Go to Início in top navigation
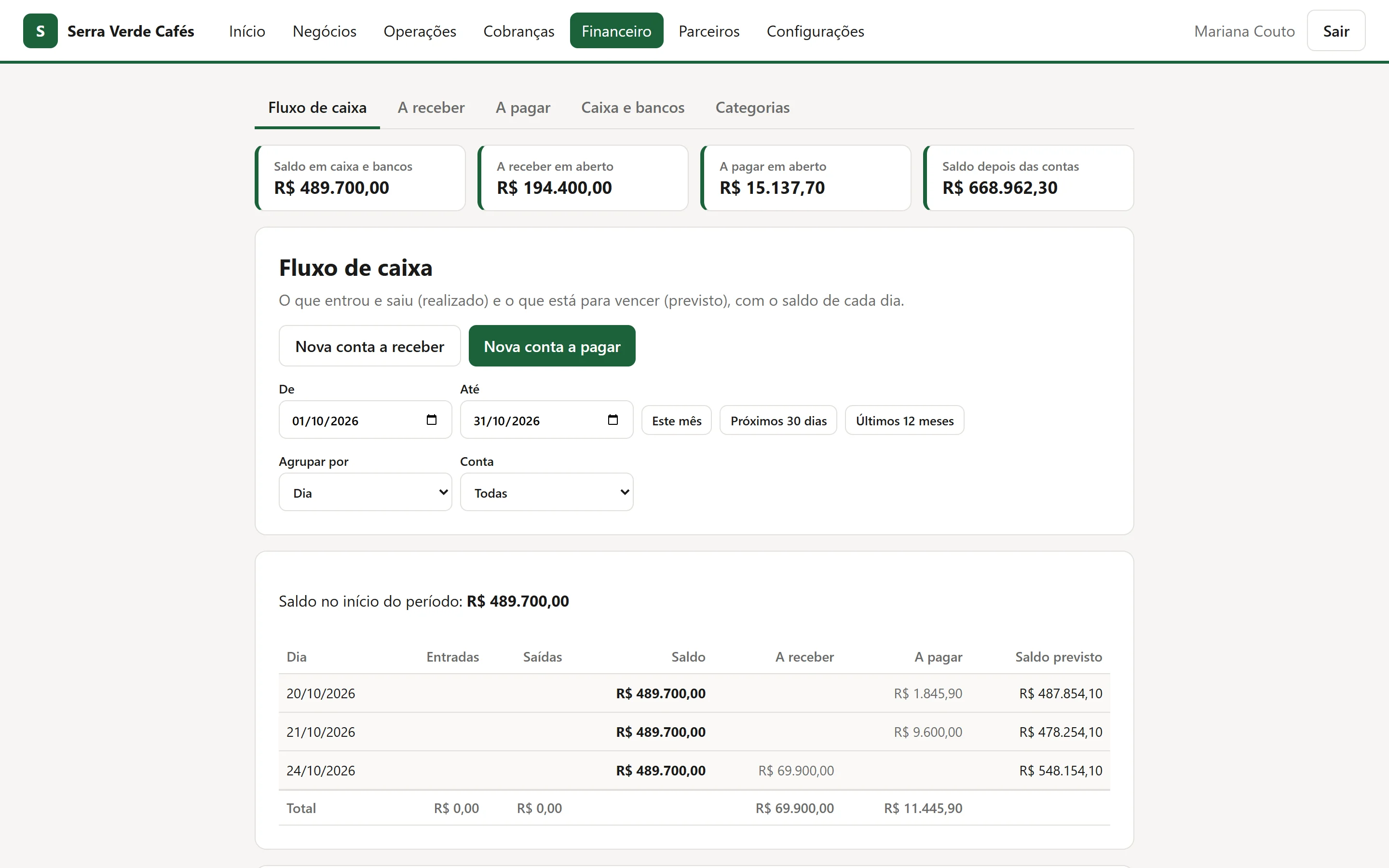Viewport: 1389px width, 868px height. click(247, 31)
